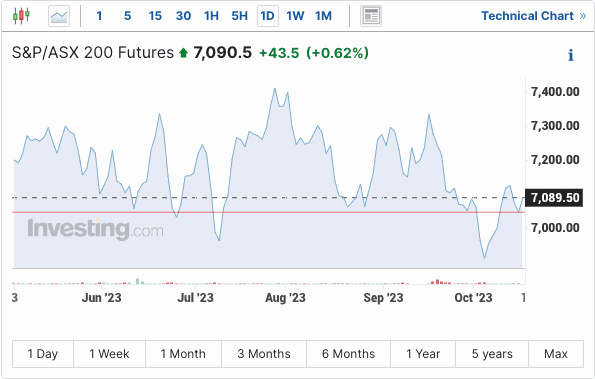Show the 6 Months range
595x379 pixels.
[348, 354]
